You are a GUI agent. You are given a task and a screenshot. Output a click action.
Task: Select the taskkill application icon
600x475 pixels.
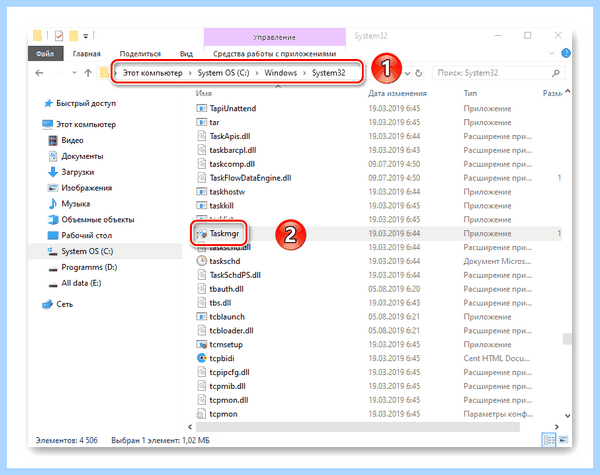pyautogui.click(x=201, y=206)
